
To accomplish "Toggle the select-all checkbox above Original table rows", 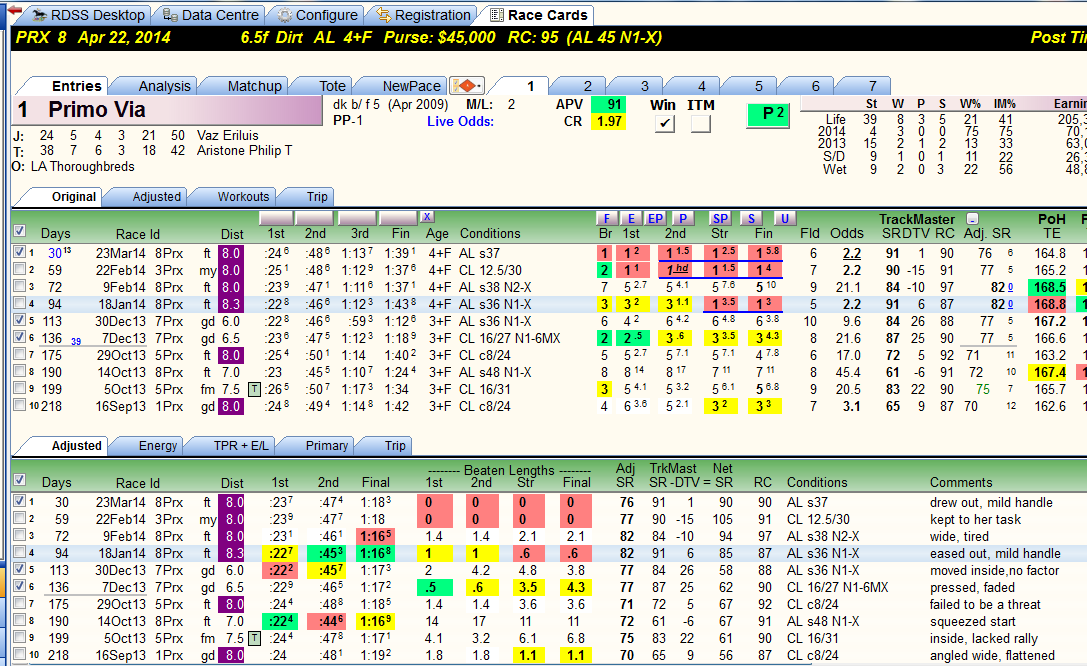I will coord(19,231).
